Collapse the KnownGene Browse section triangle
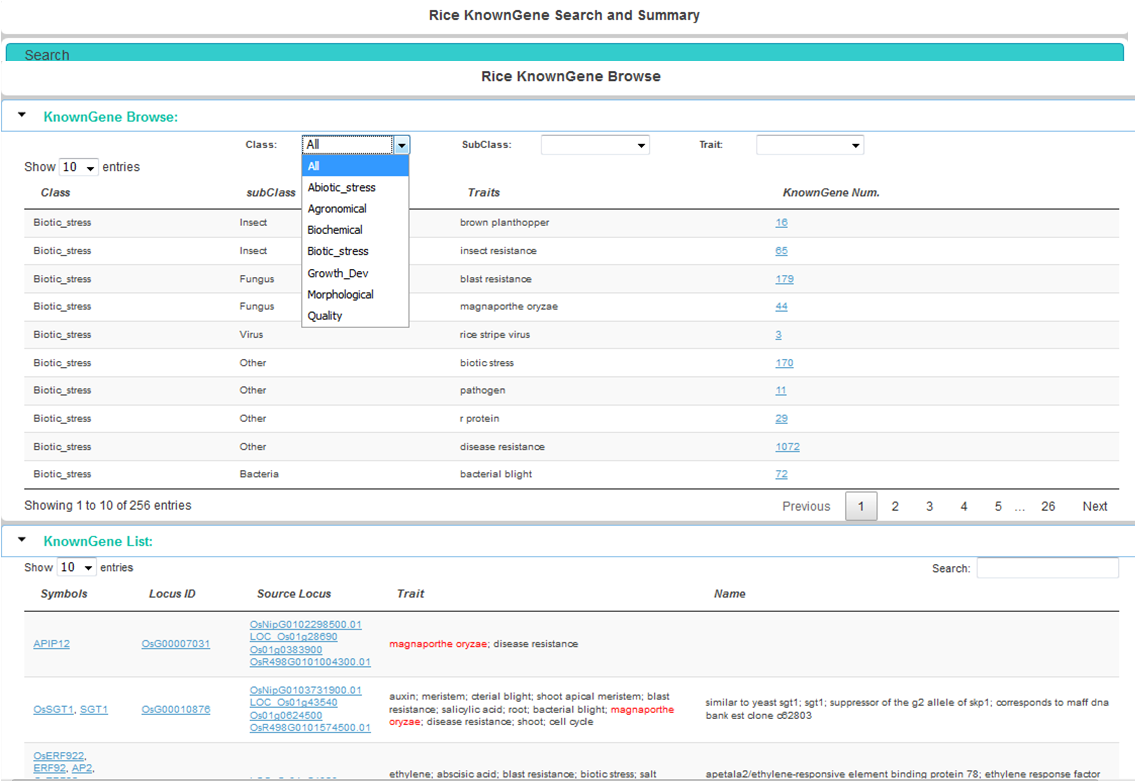The image size is (1136, 782). tap(22, 115)
